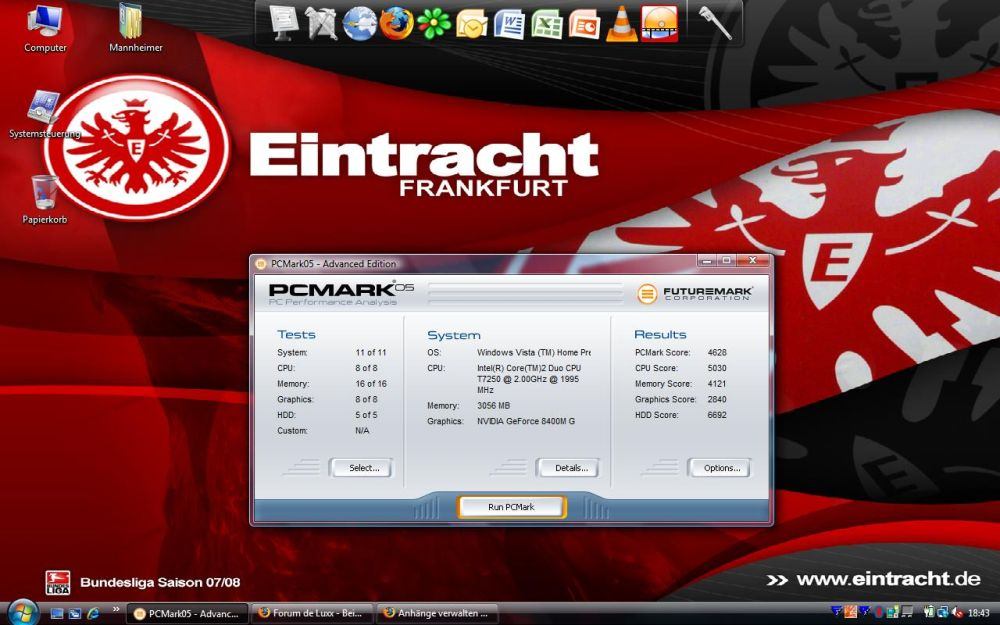
Task: Open VLC media player cone icon
Action: click(621, 24)
